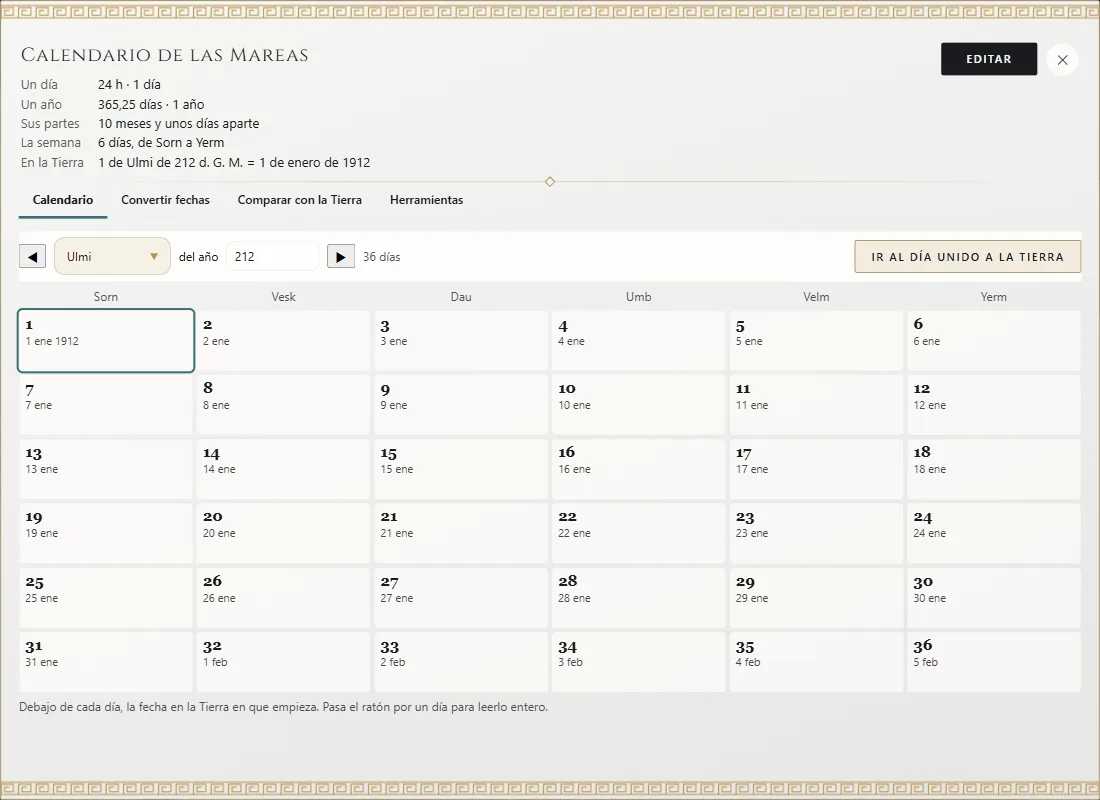Click the Editar button
This screenshot has width=1100, height=800.
[x=989, y=59]
